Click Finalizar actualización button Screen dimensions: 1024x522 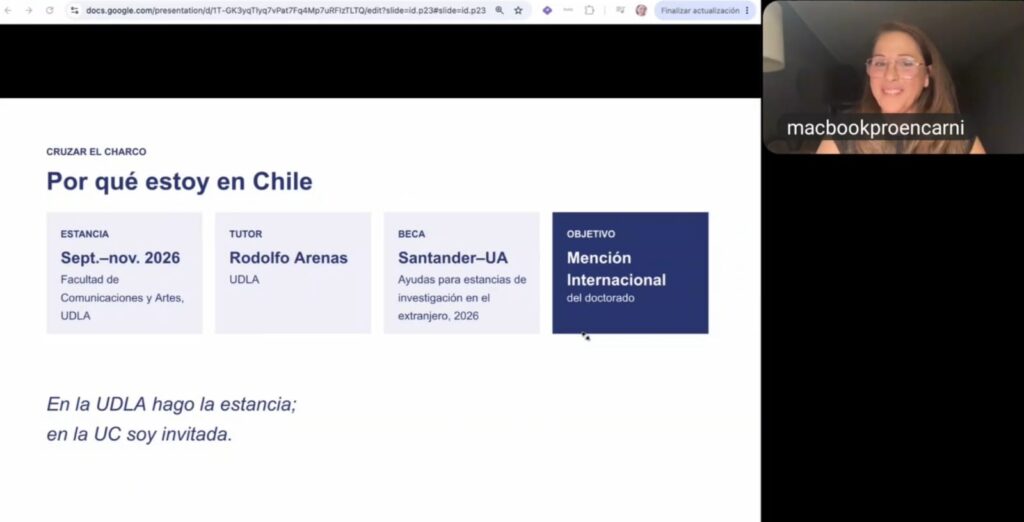click(699, 10)
